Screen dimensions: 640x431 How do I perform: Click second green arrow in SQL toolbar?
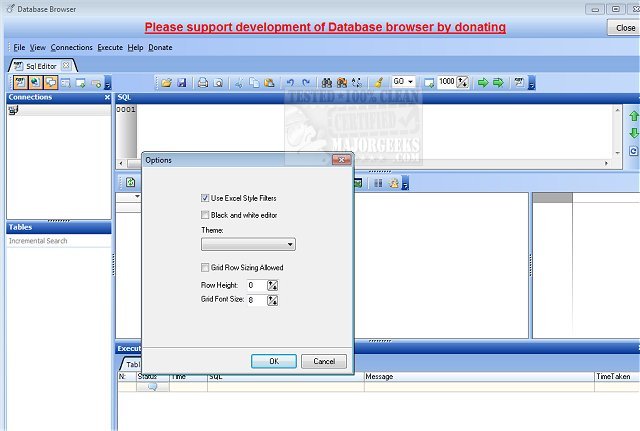[x=498, y=83]
